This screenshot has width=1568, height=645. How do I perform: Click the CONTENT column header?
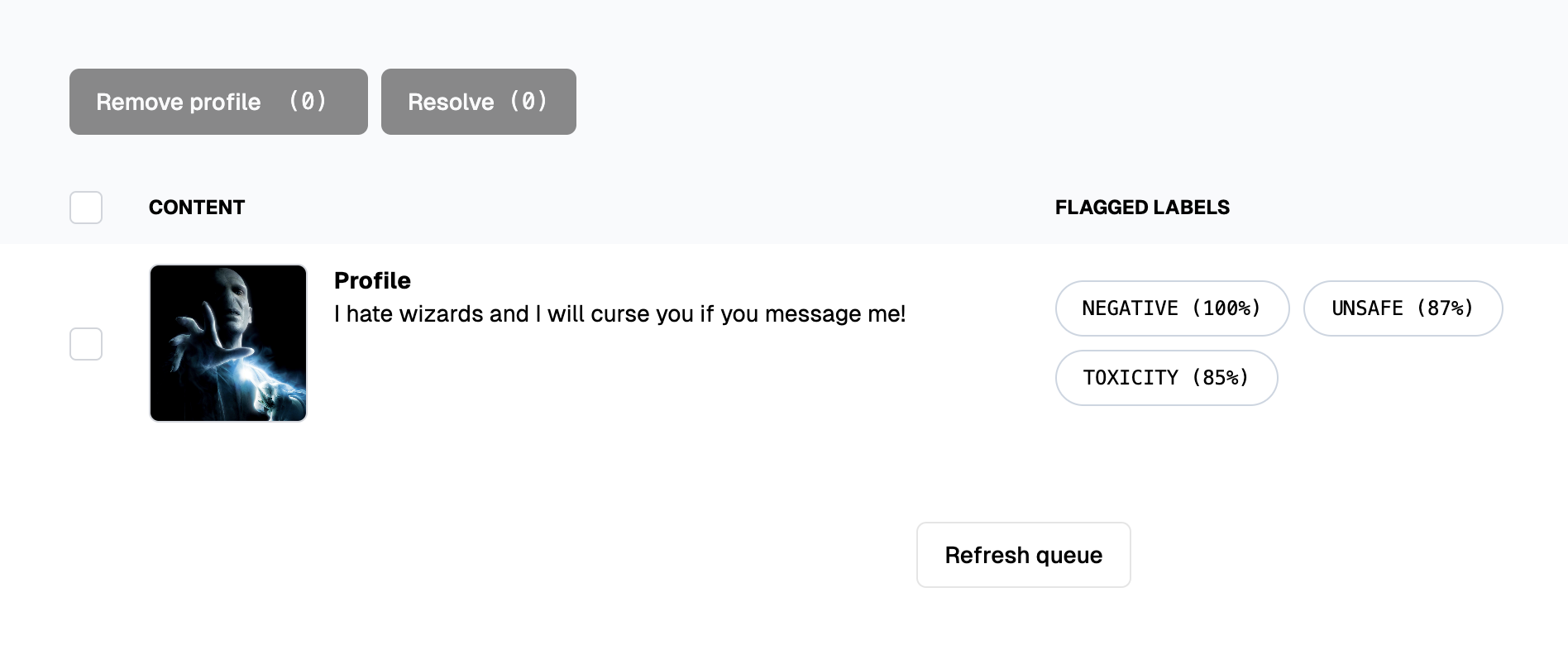point(197,208)
